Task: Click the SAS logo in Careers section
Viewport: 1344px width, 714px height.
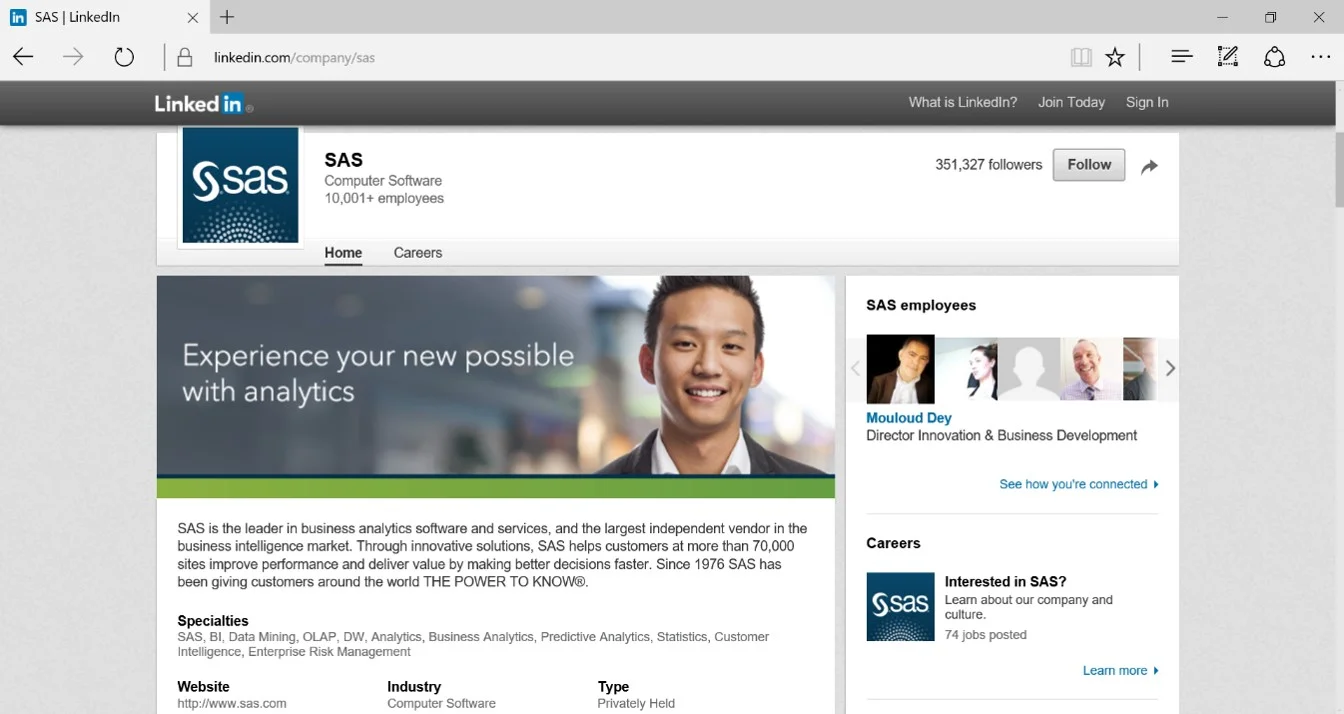Action: (x=900, y=606)
